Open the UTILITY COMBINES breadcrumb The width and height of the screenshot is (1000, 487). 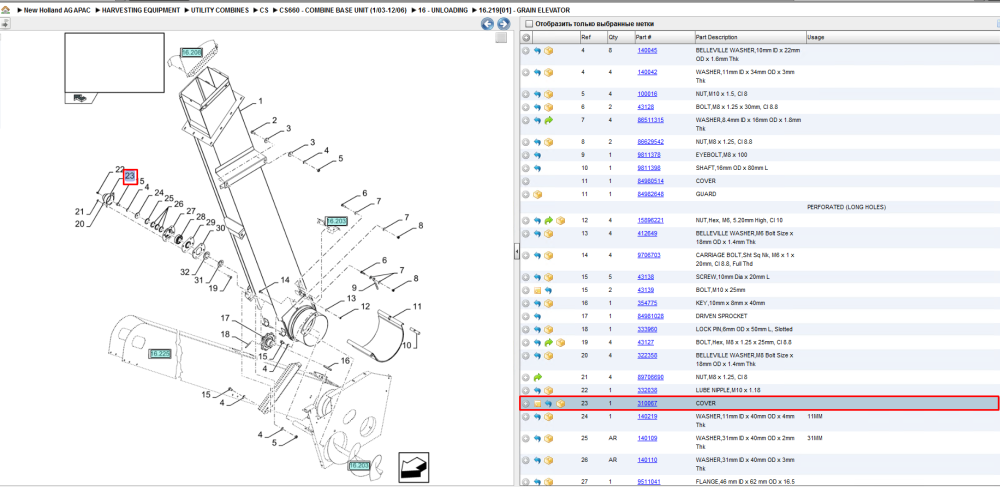(220, 10)
